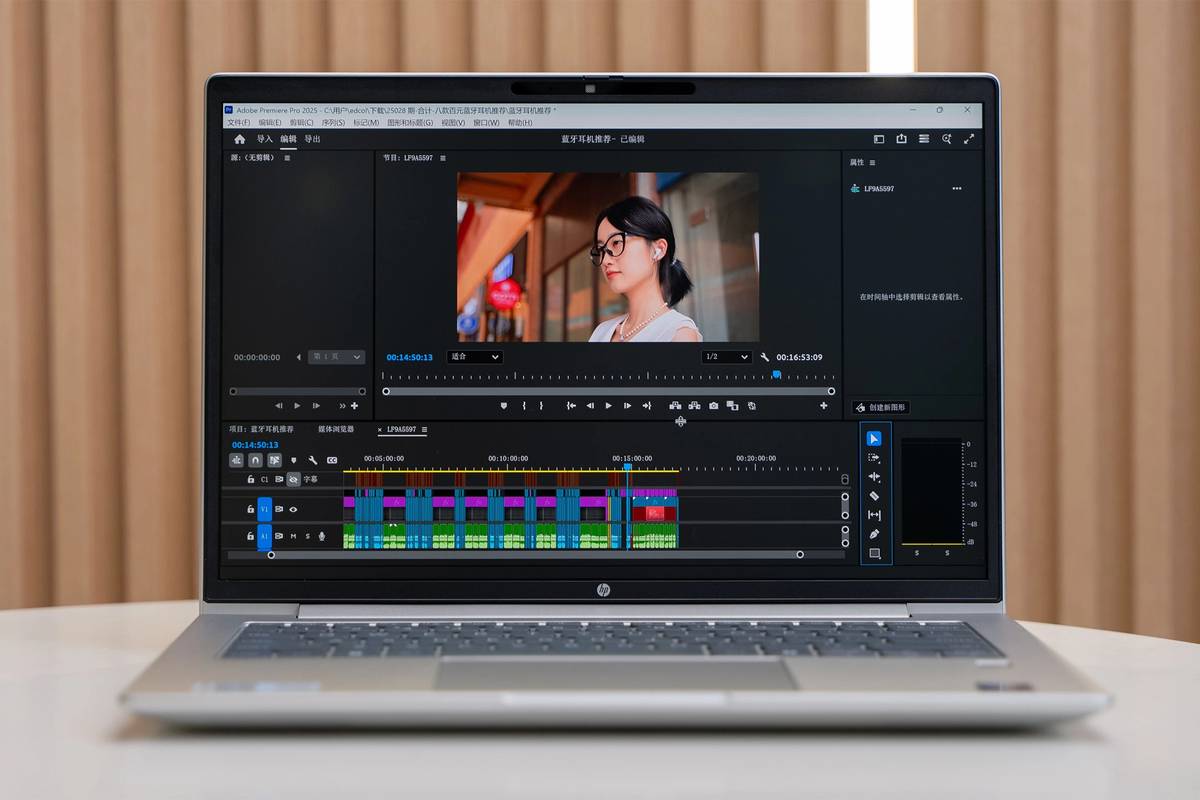
Task: Click the Program monitor playhead on scrubber
Action: coord(776,375)
